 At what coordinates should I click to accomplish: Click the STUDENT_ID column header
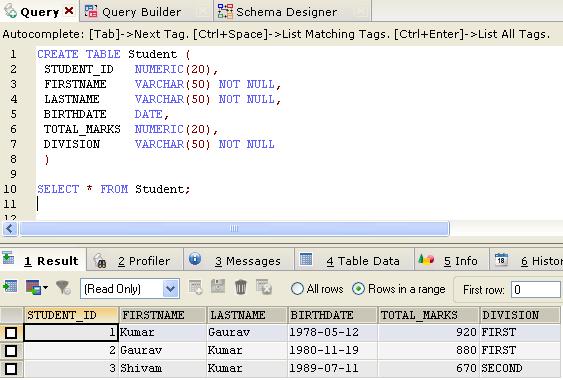pos(71,315)
